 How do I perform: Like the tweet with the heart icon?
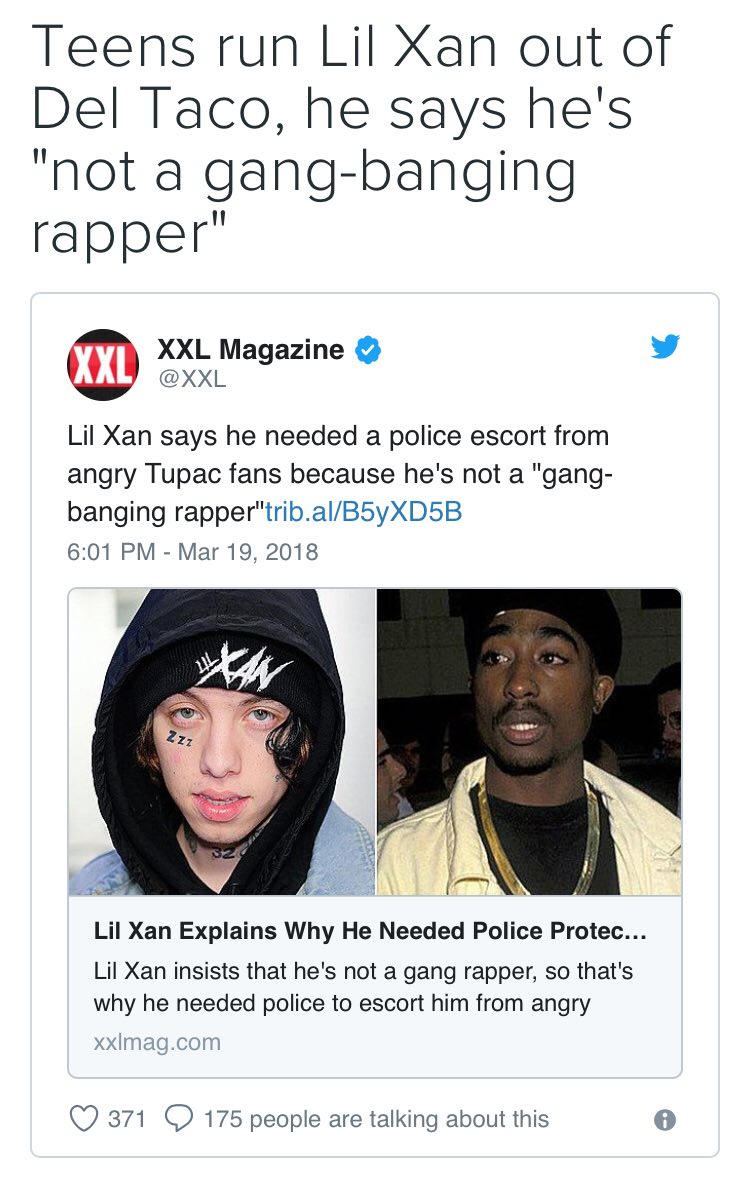coord(84,1118)
